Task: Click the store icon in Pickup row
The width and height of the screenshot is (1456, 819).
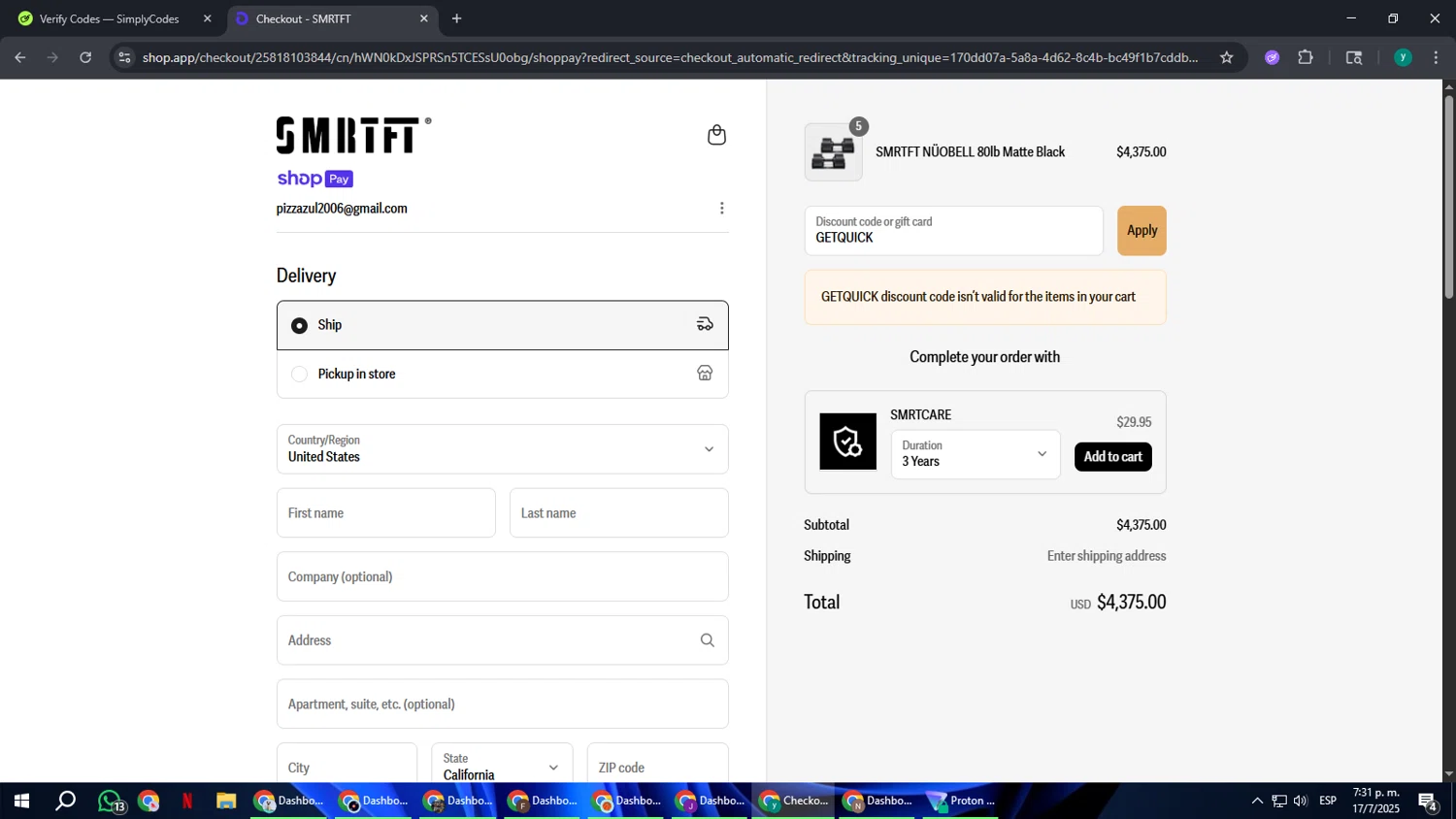Action: pyautogui.click(x=705, y=374)
